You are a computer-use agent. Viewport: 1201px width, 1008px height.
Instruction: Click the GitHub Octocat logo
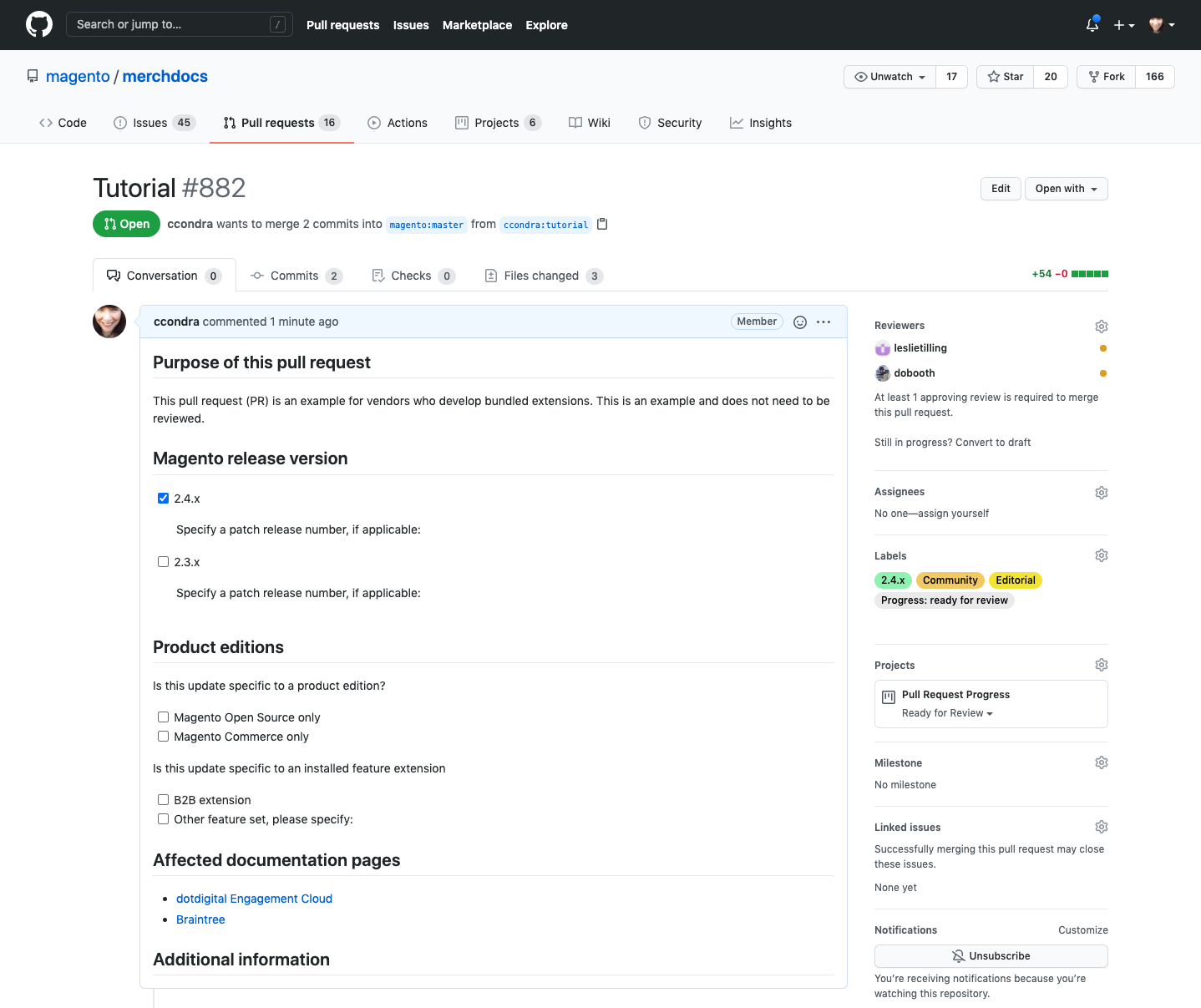[39, 25]
